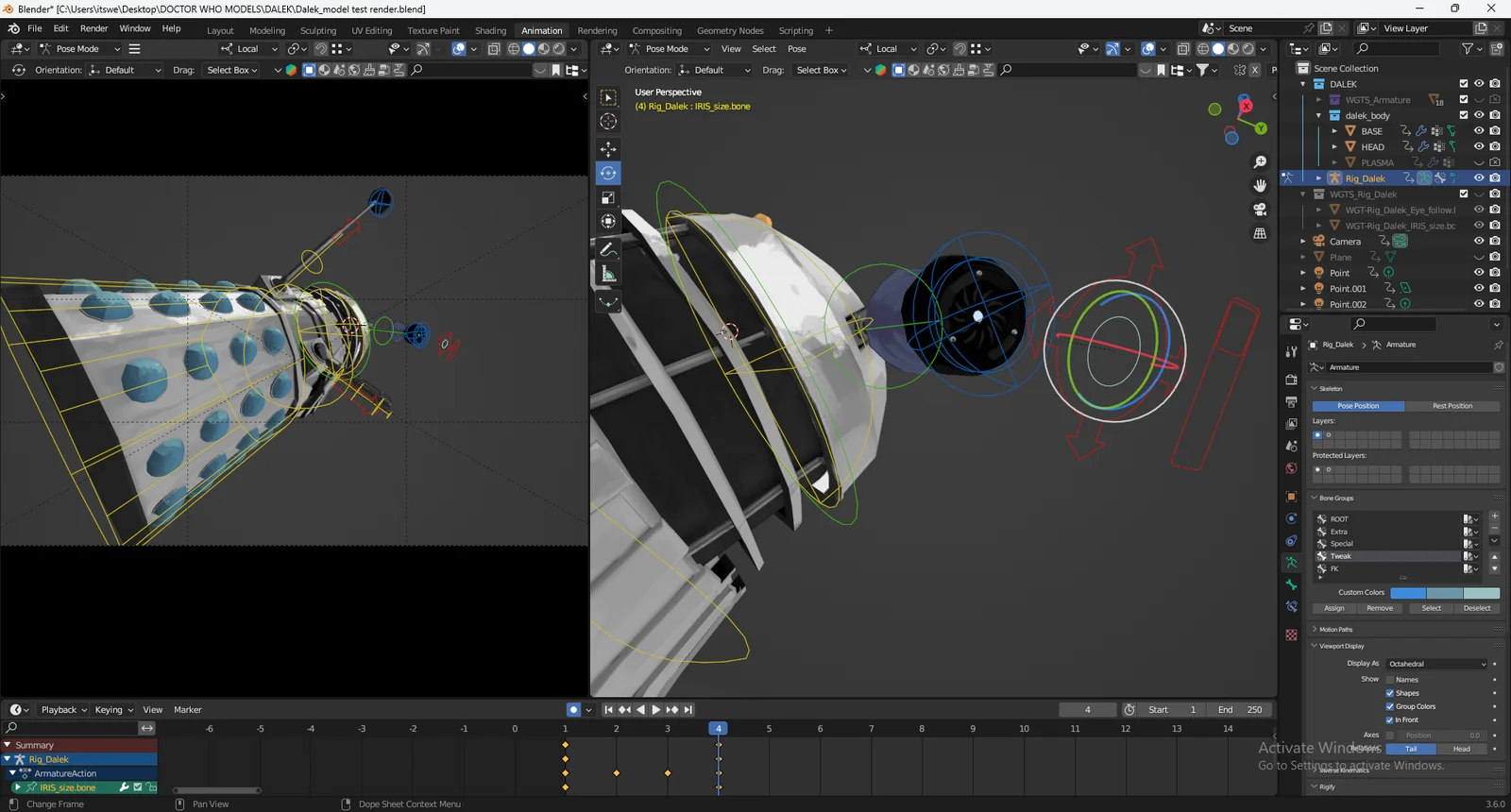
Task: Expand the Rig_Dalek item in outliner
Action: (1319, 178)
